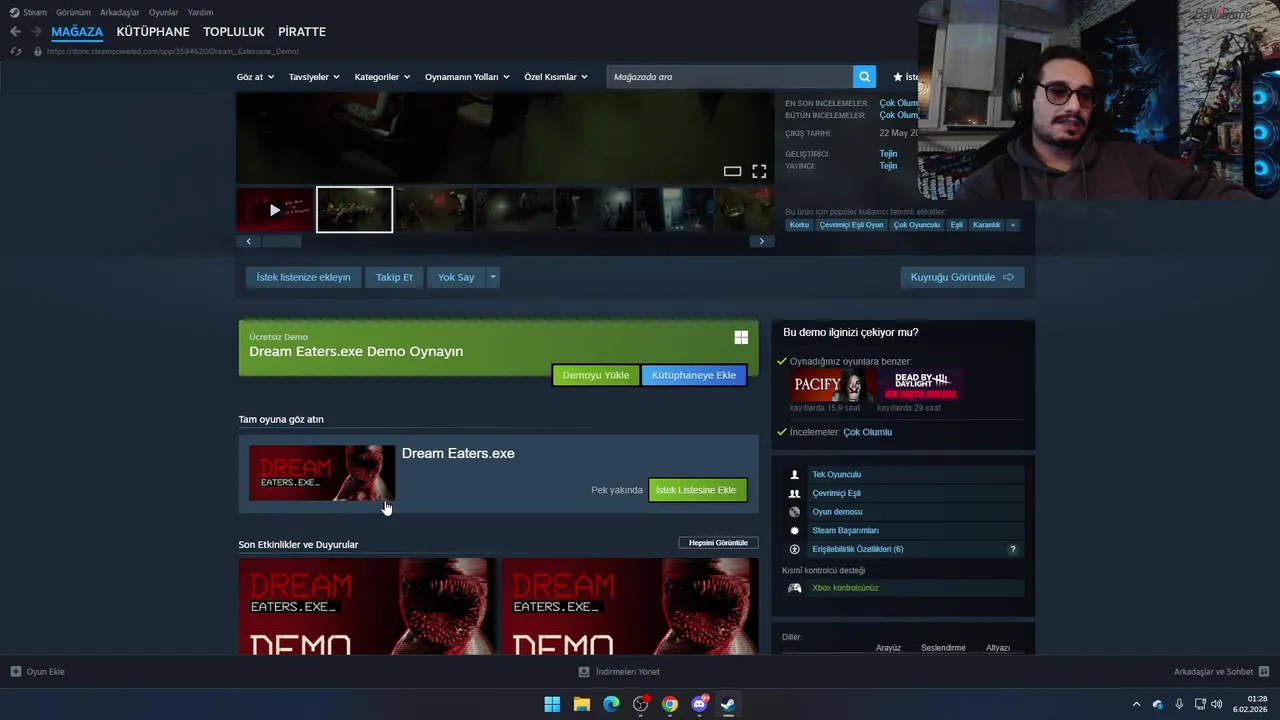
Task: Show hidden tray icons chevron
Action: [x=1136, y=704]
